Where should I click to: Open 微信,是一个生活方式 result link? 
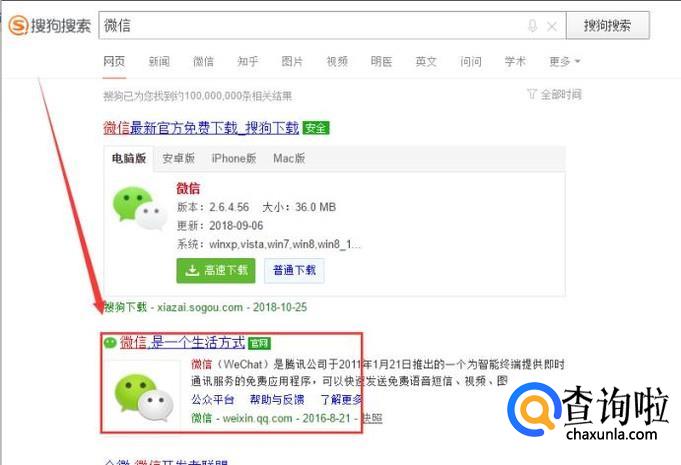click(182, 343)
